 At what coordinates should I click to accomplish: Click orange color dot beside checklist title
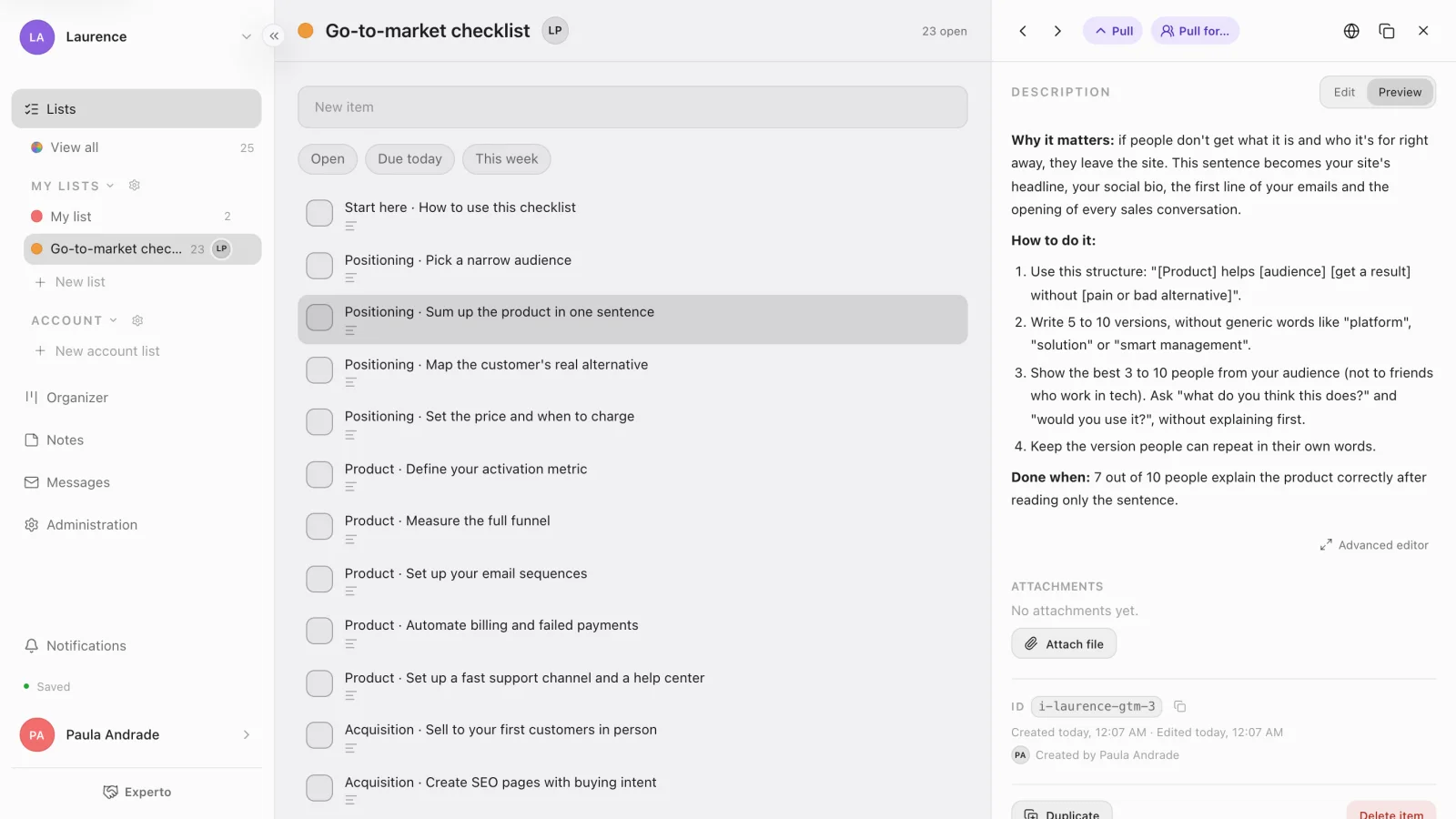[x=306, y=31]
